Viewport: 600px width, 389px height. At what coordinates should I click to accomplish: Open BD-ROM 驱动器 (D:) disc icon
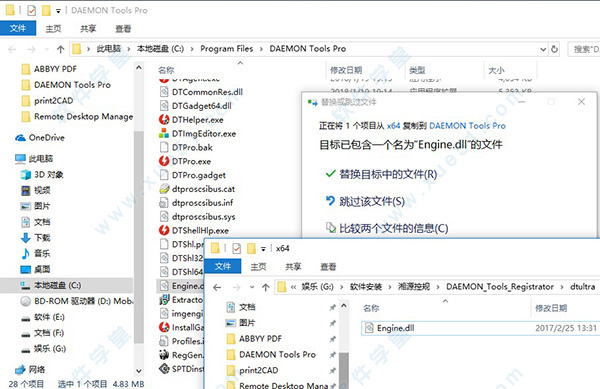click(x=26, y=301)
